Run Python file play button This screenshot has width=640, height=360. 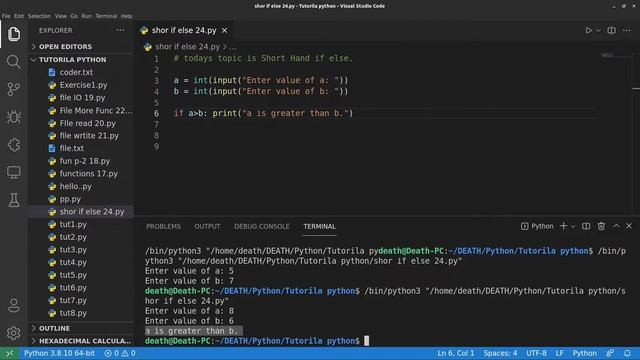pyautogui.click(x=588, y=31)
